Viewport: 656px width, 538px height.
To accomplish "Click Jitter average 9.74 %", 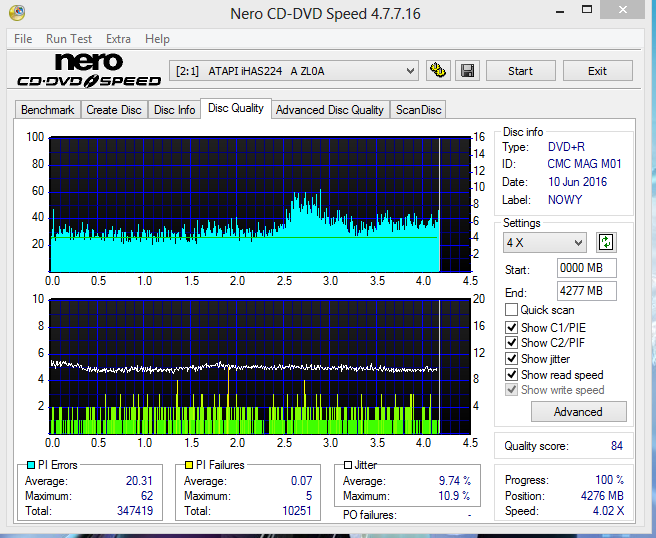I will coord(455,481).
